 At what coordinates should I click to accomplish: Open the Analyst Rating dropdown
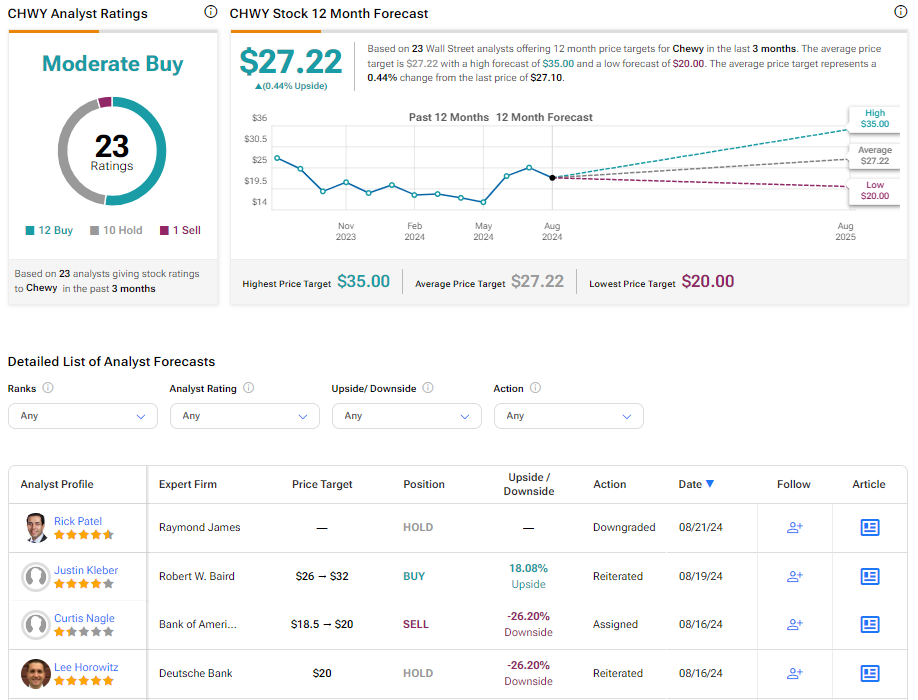[x=245, y=416]
